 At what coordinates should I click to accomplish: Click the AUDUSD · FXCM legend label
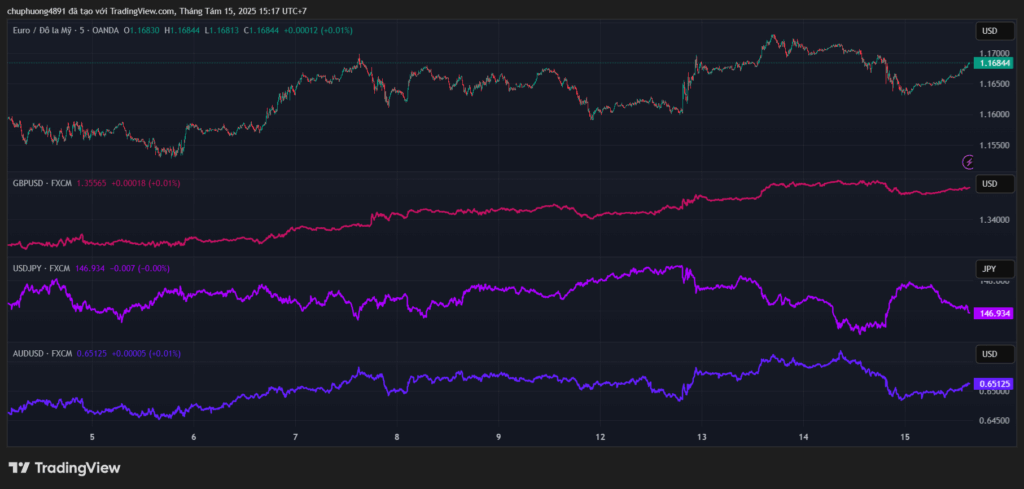(x=42, y=353)
